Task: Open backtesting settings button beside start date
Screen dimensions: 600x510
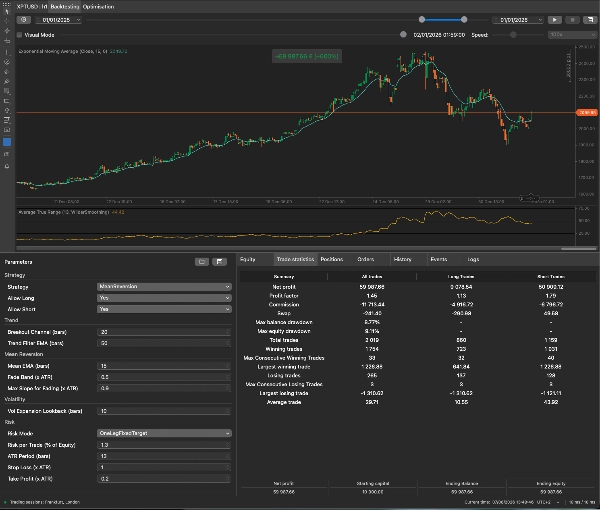Action: point(24,20)
